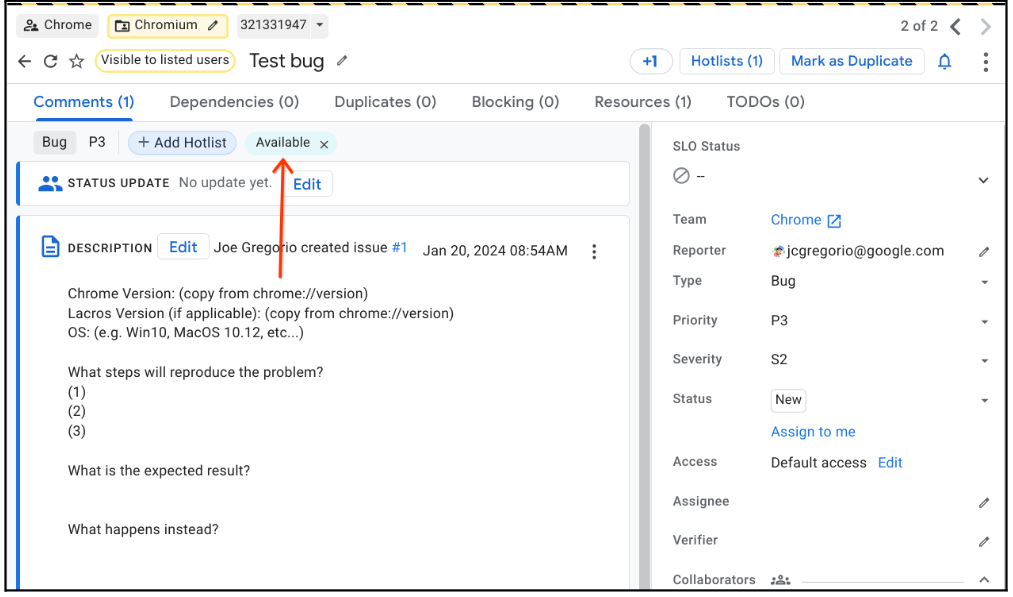
Task: Open the issue ID 321331947 dropdown
Action: coord(319,25)
